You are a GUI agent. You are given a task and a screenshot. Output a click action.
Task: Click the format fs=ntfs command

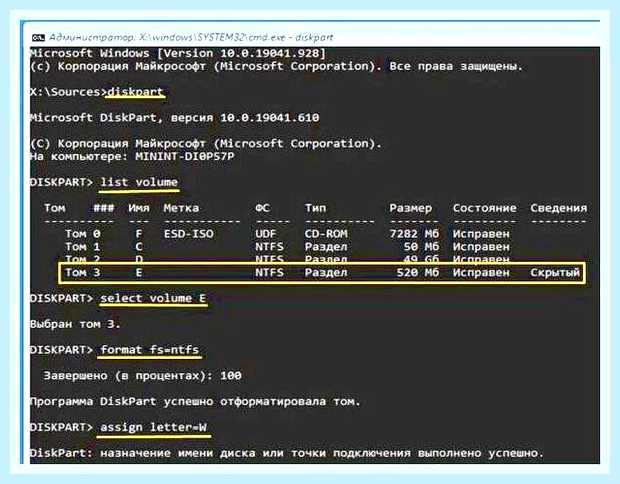point(149,350)
